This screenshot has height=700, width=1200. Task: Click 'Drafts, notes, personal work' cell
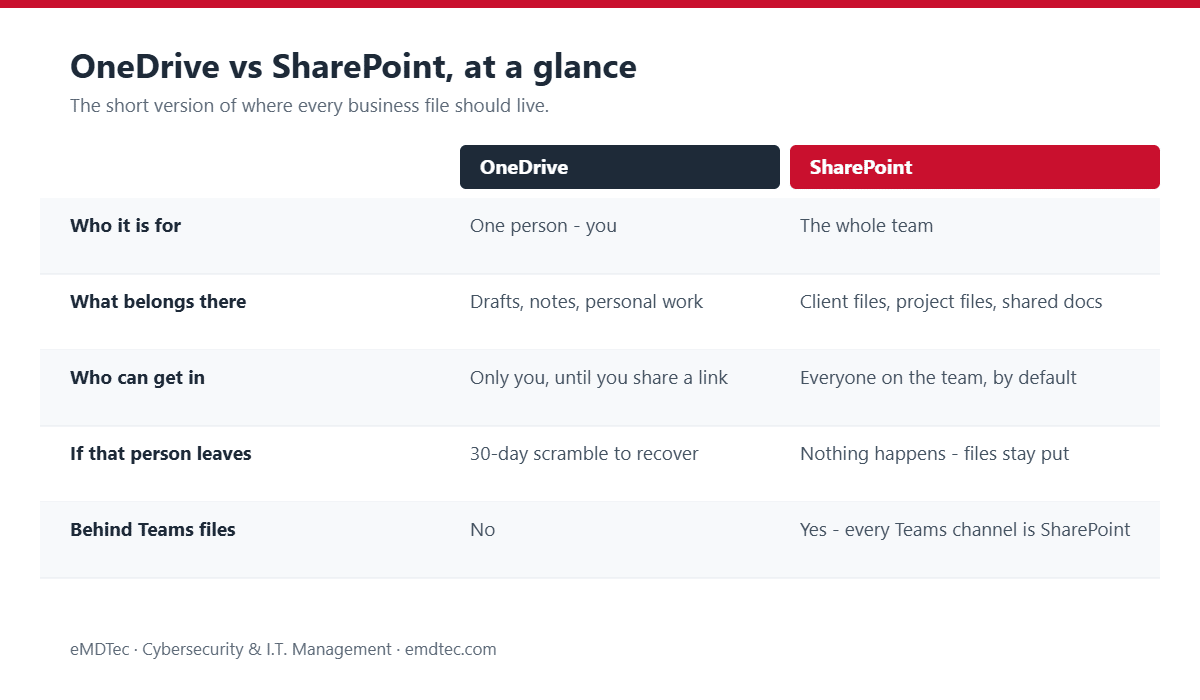click(586, 302)
